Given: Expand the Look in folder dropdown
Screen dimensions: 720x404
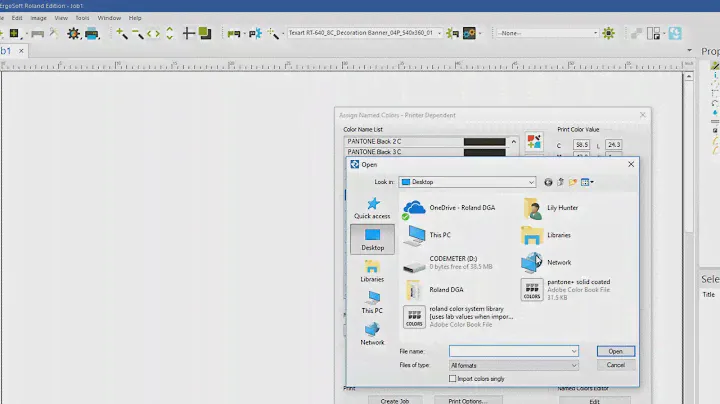Looking at the screenshot, I should click(x=530, y=182).
